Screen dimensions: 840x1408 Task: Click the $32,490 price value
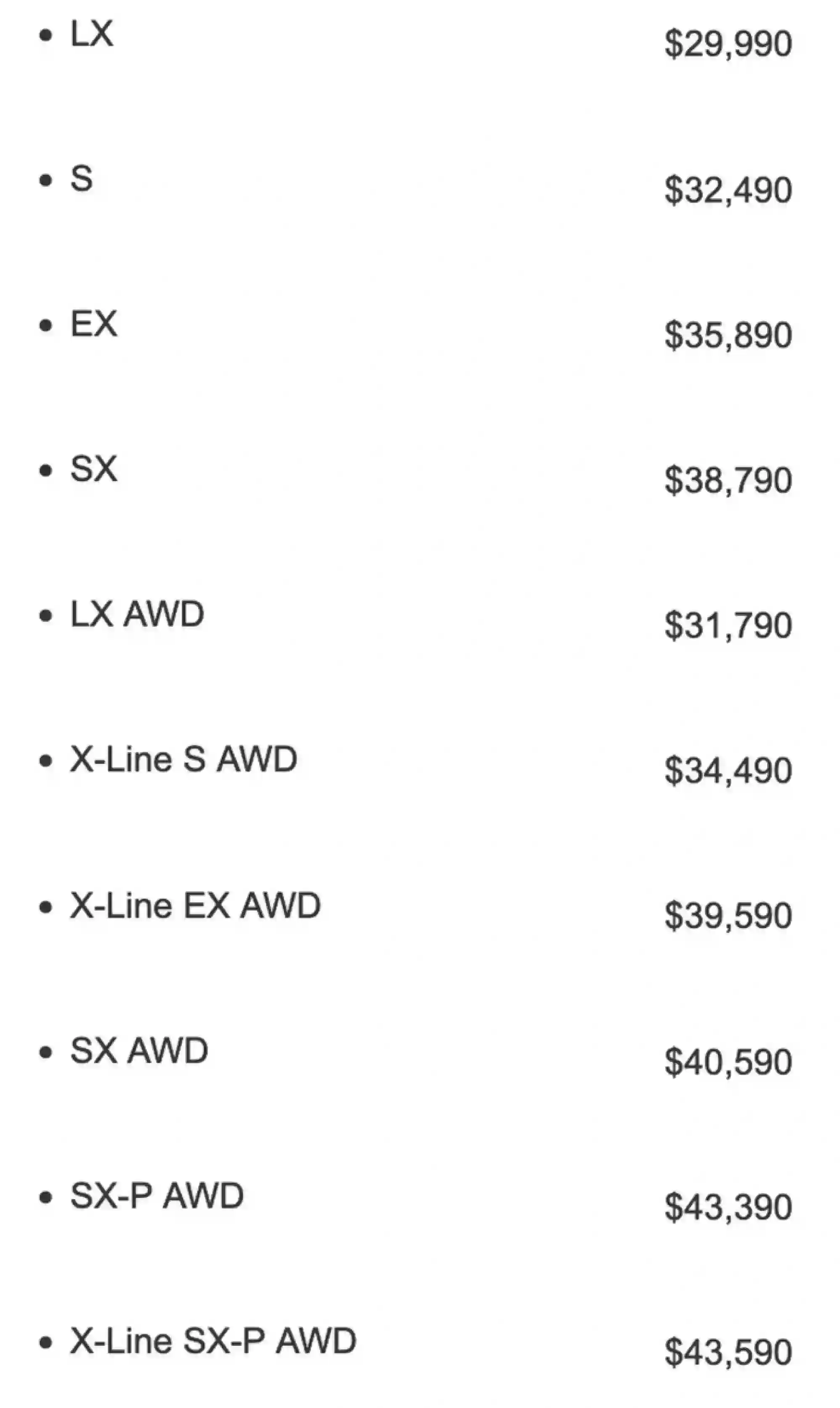728,189
